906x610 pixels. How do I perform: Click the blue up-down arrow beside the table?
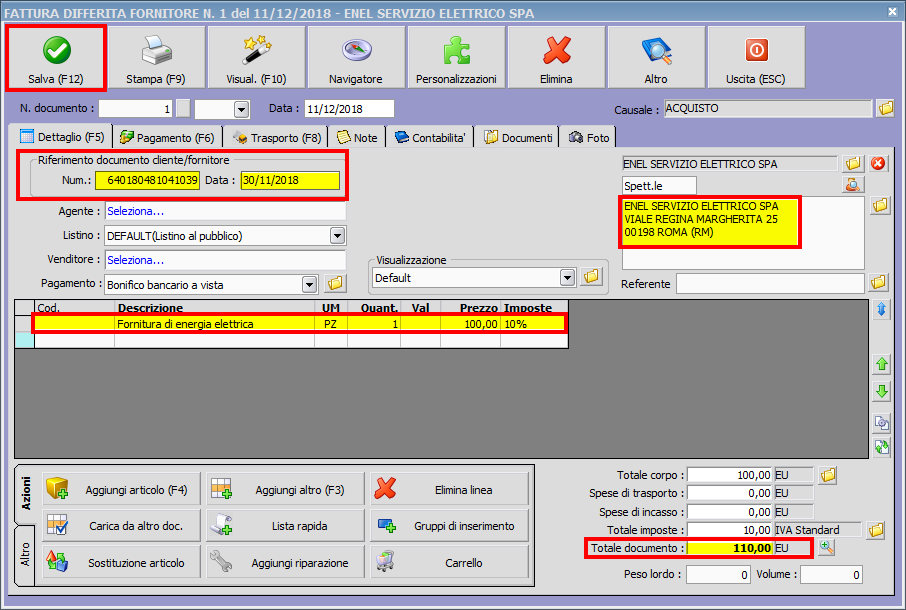(882, 310)
